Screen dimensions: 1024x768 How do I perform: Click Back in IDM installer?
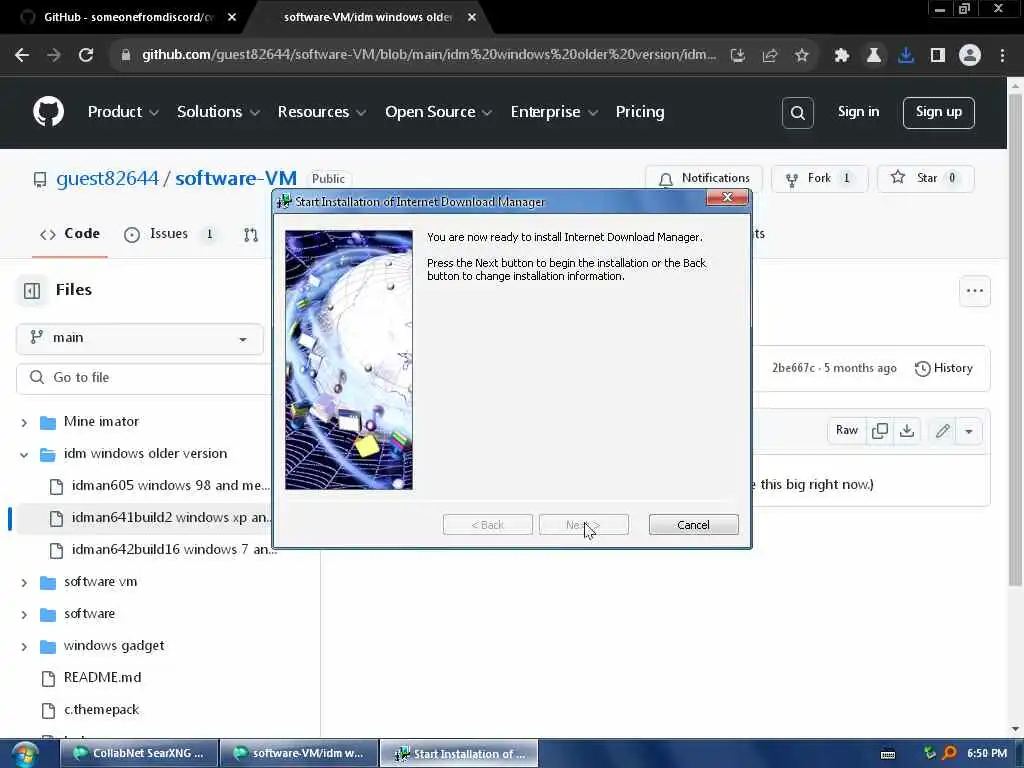click(487, 524)
